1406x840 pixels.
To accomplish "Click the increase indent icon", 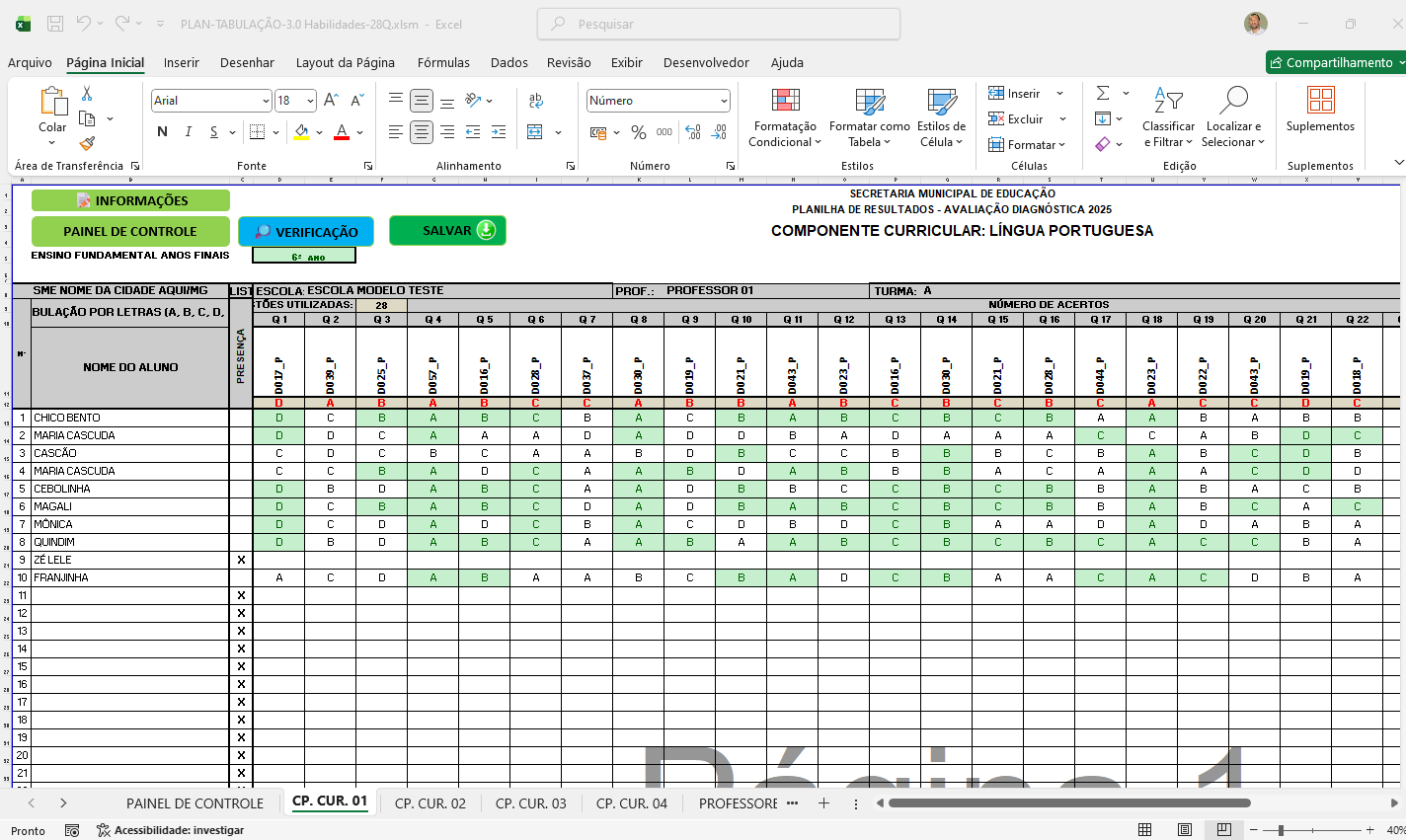I will tap(499, 131).
